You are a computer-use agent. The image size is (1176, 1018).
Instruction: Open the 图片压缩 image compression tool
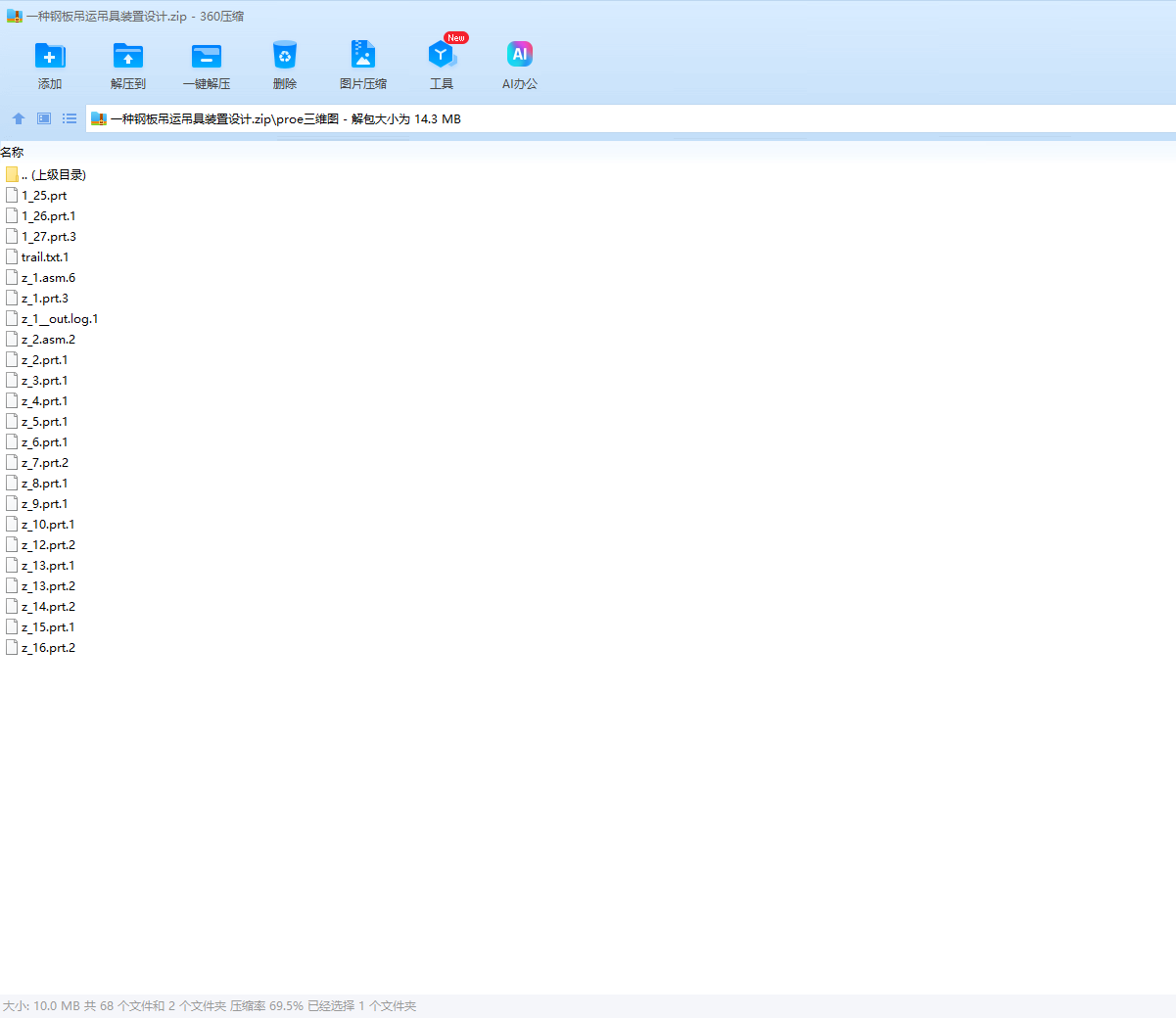tap(363, 55)
